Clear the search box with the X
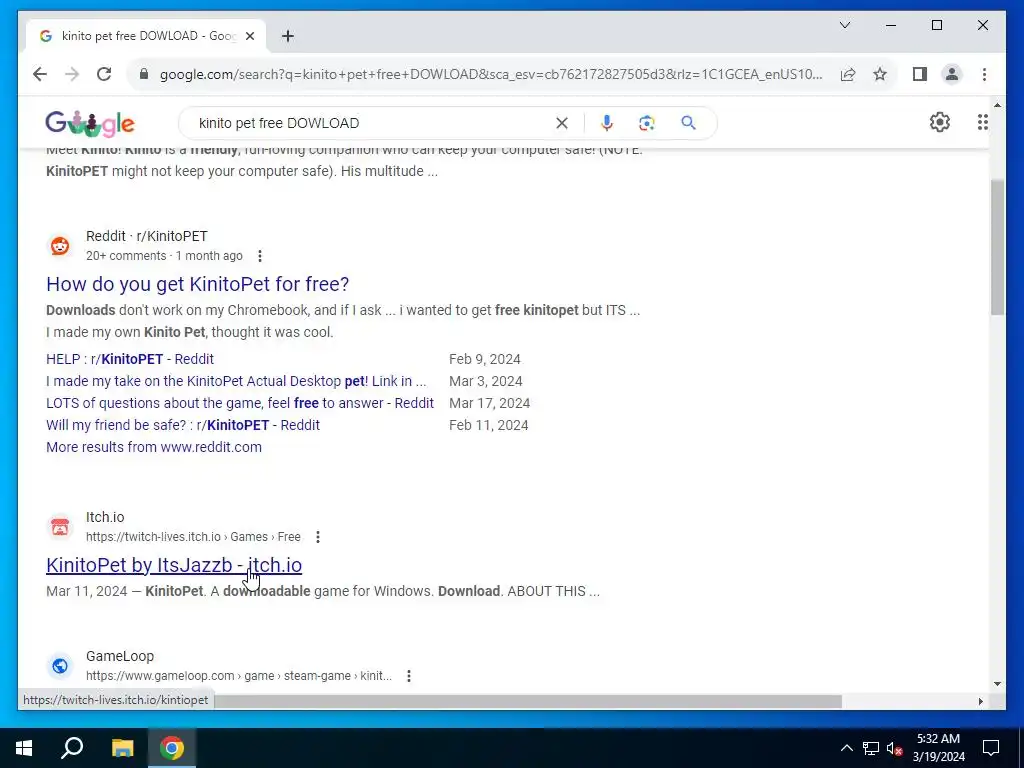Screen dimensions: 1024x768 562,123
